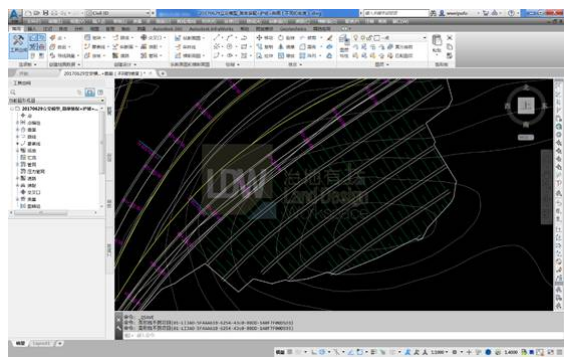This screenshot has width=569, height=363.
Task: Open the 点 Points tool in ribbon
Action: coord(57,38)
